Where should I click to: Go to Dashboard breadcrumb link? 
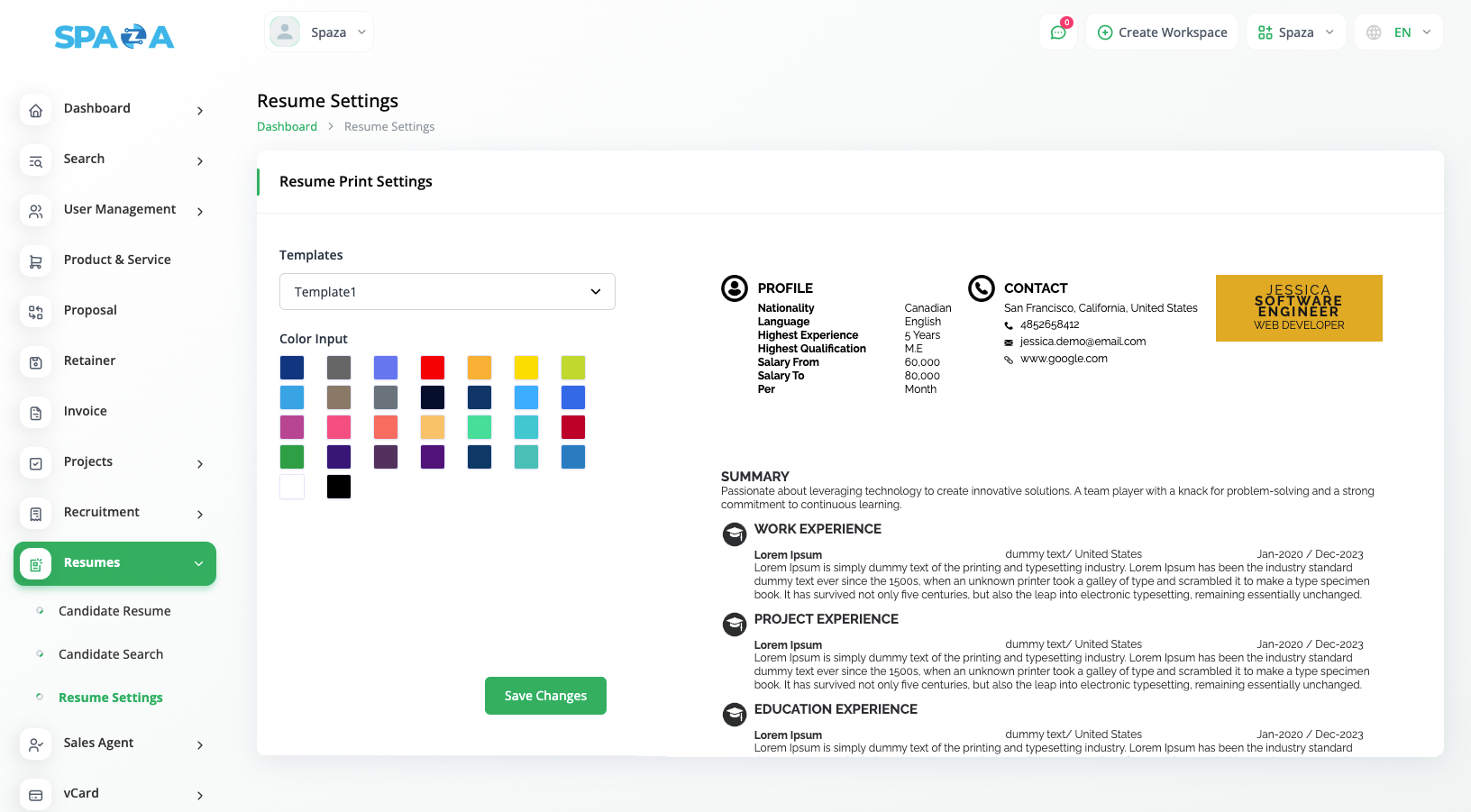click(x=287, y=127)
